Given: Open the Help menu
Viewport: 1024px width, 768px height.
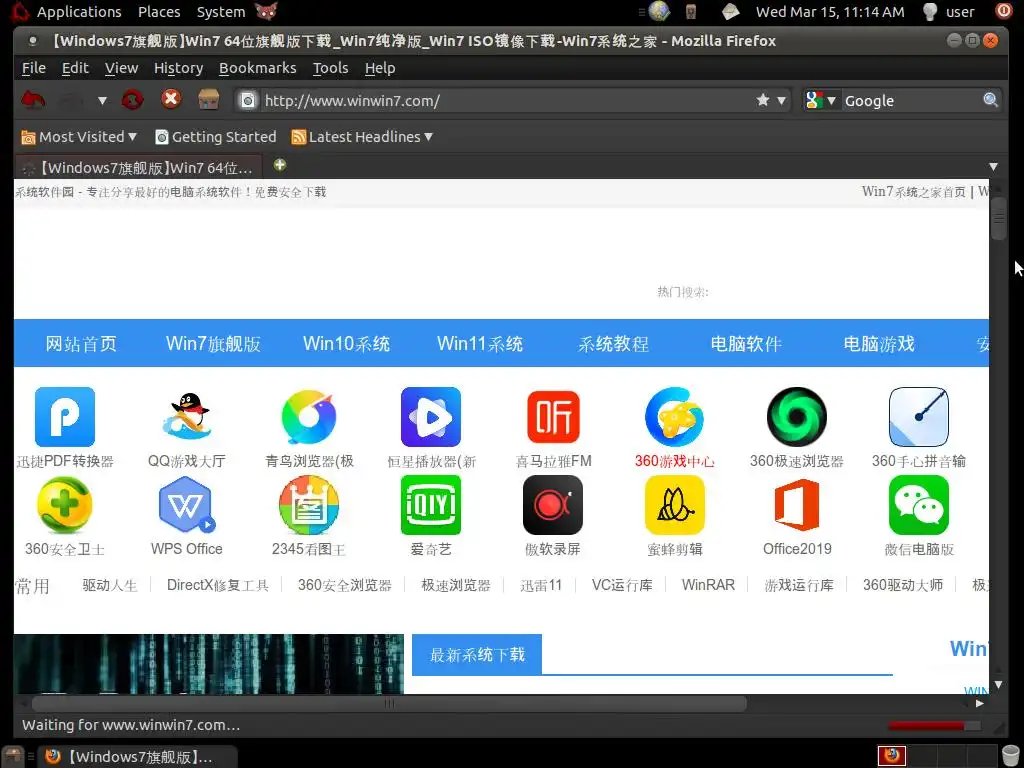Looking at the screenshot, I should tap(380, 68).
